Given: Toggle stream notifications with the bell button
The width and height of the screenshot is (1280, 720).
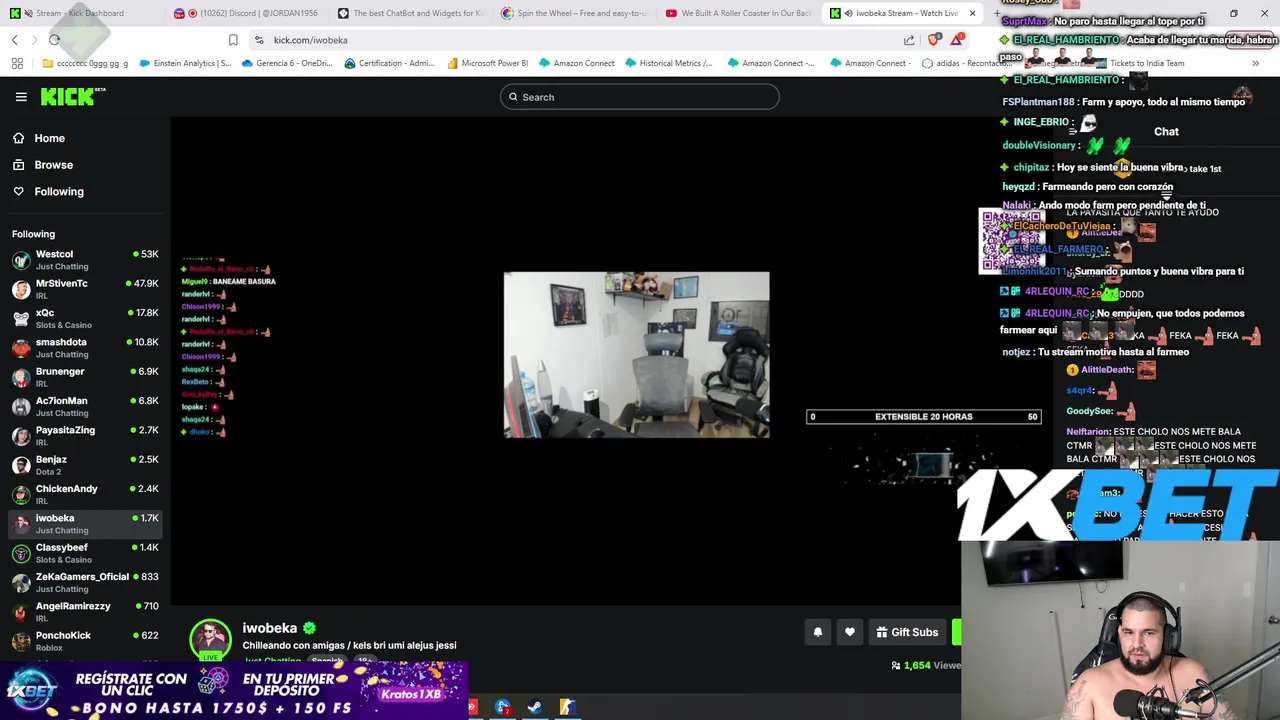Looking at the screenshot, I should [818, 632].
